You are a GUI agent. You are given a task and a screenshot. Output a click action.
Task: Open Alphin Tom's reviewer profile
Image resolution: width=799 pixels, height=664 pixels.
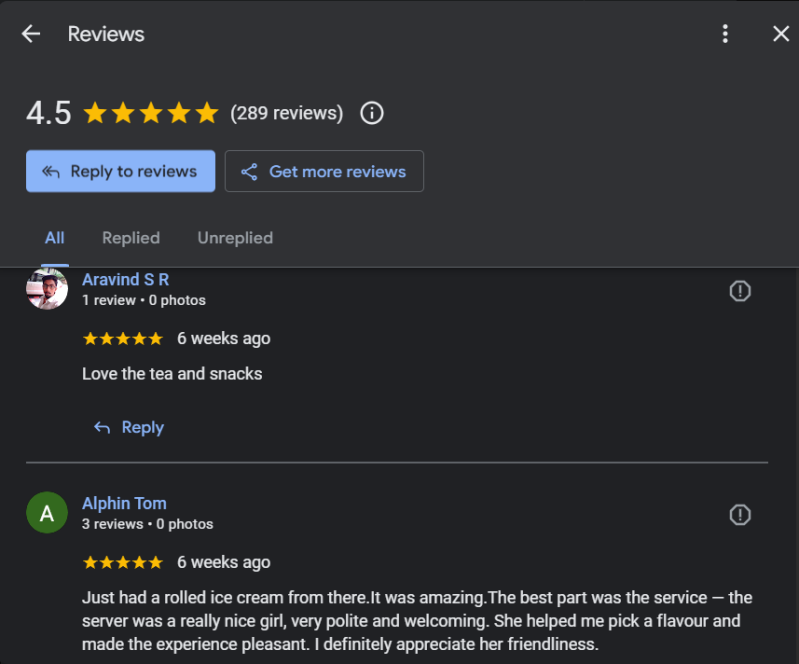[x=124, y=503]
